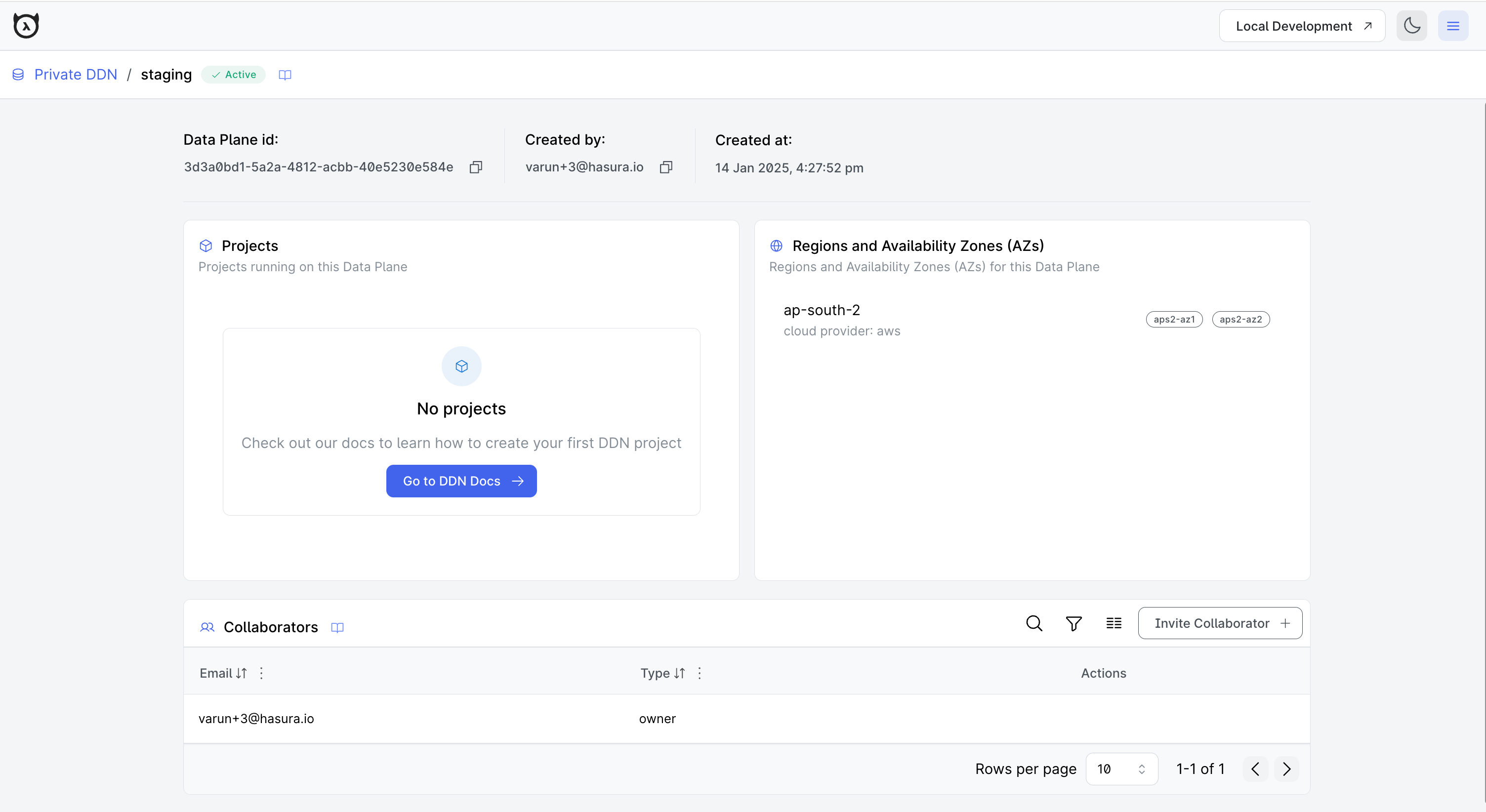
Task: Search collaborators with magnifier icon
Action: point(1034,623)
